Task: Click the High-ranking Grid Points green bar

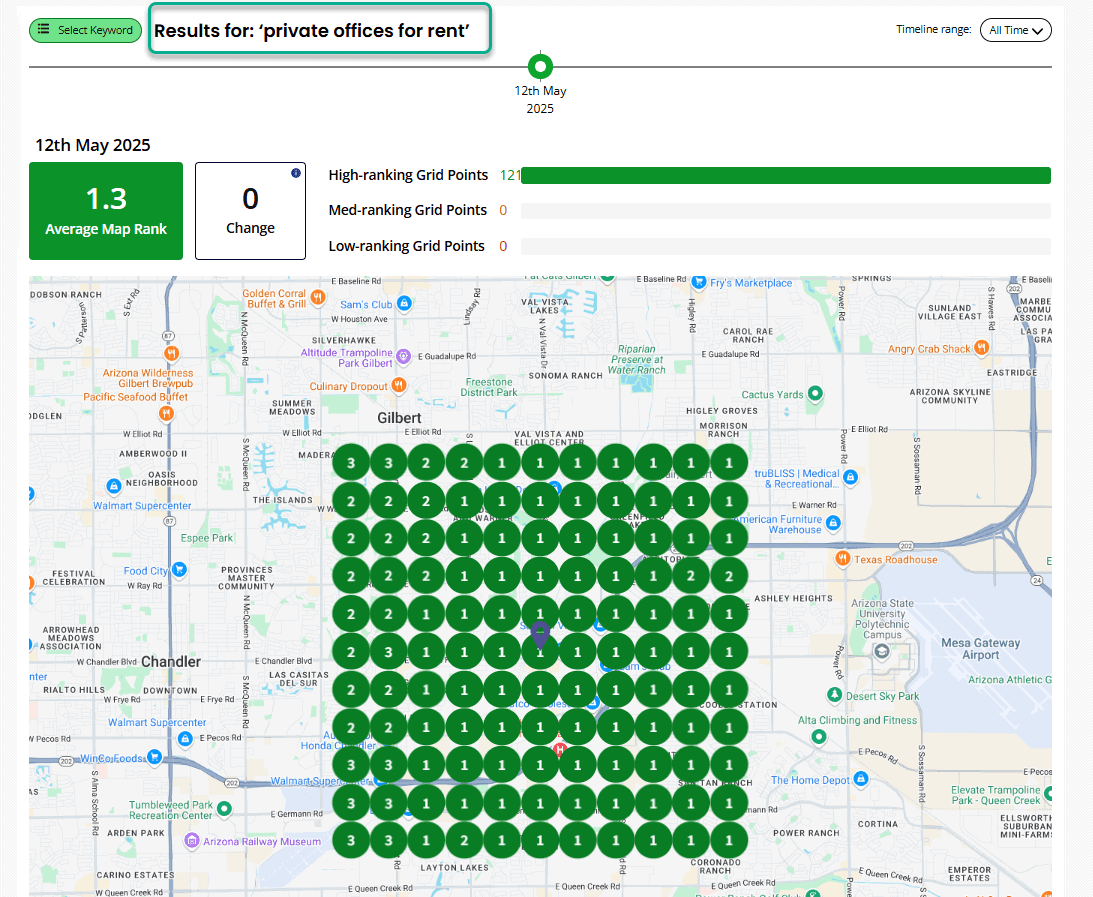Action: (x=786, y=176)
